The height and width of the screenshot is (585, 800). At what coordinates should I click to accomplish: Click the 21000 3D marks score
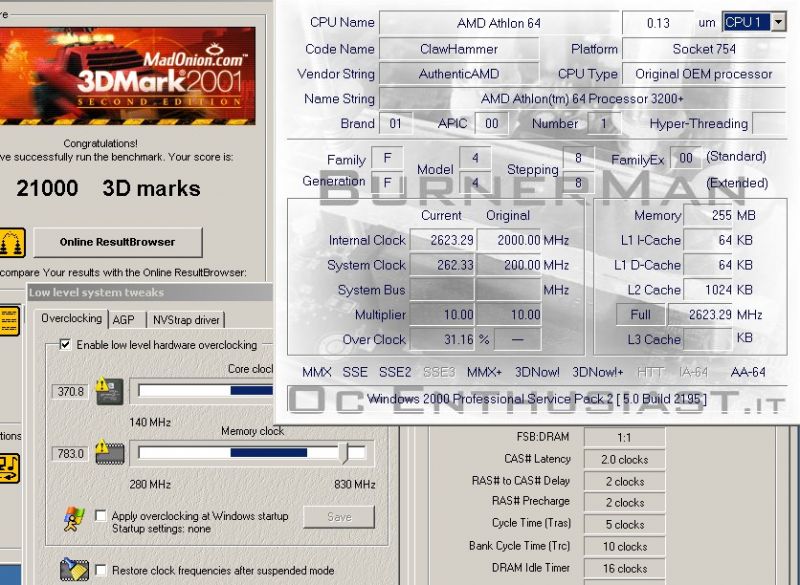click(108, 188)
